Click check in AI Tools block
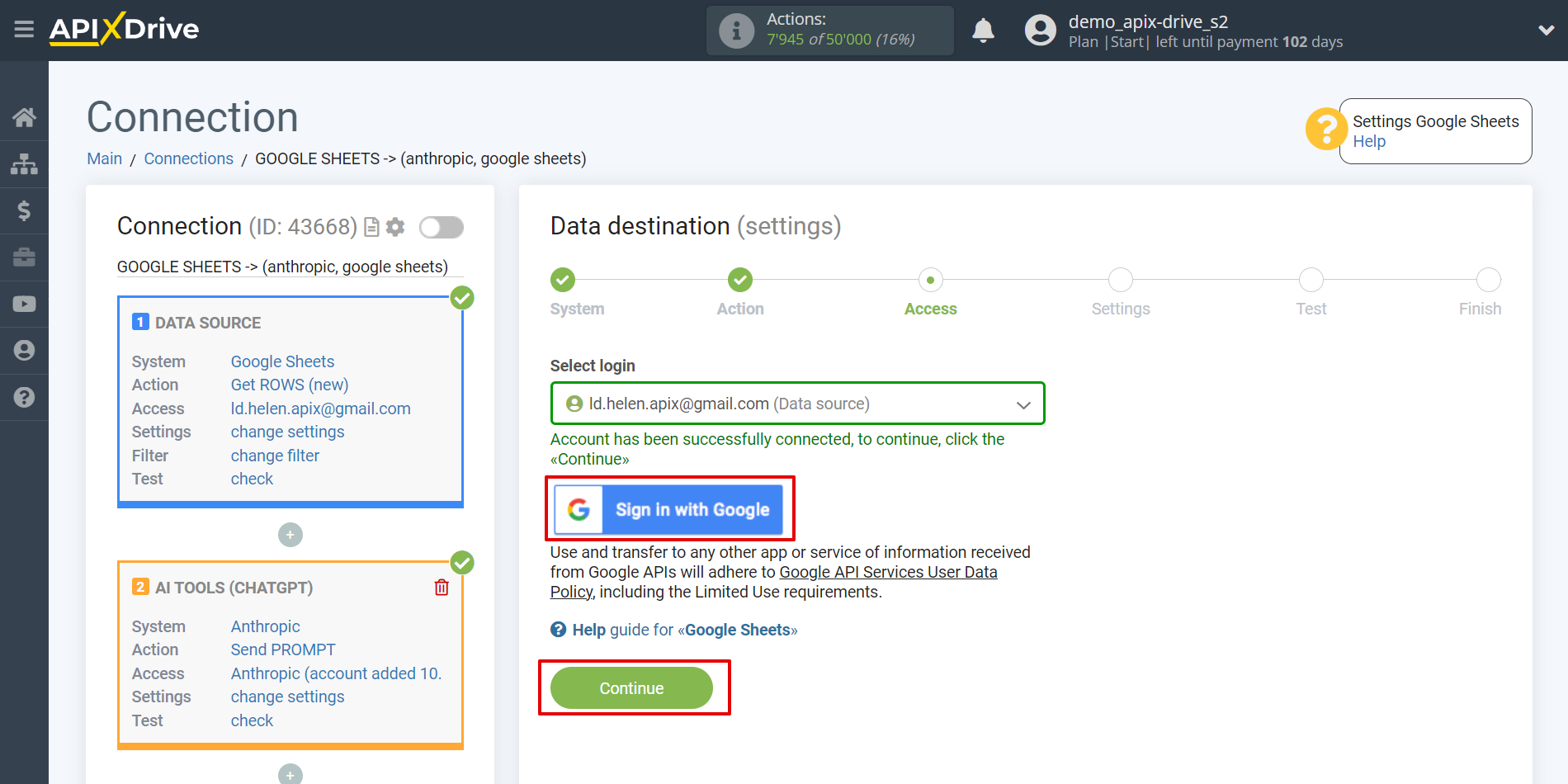The image size is (1568, 784). coord(252,720)
